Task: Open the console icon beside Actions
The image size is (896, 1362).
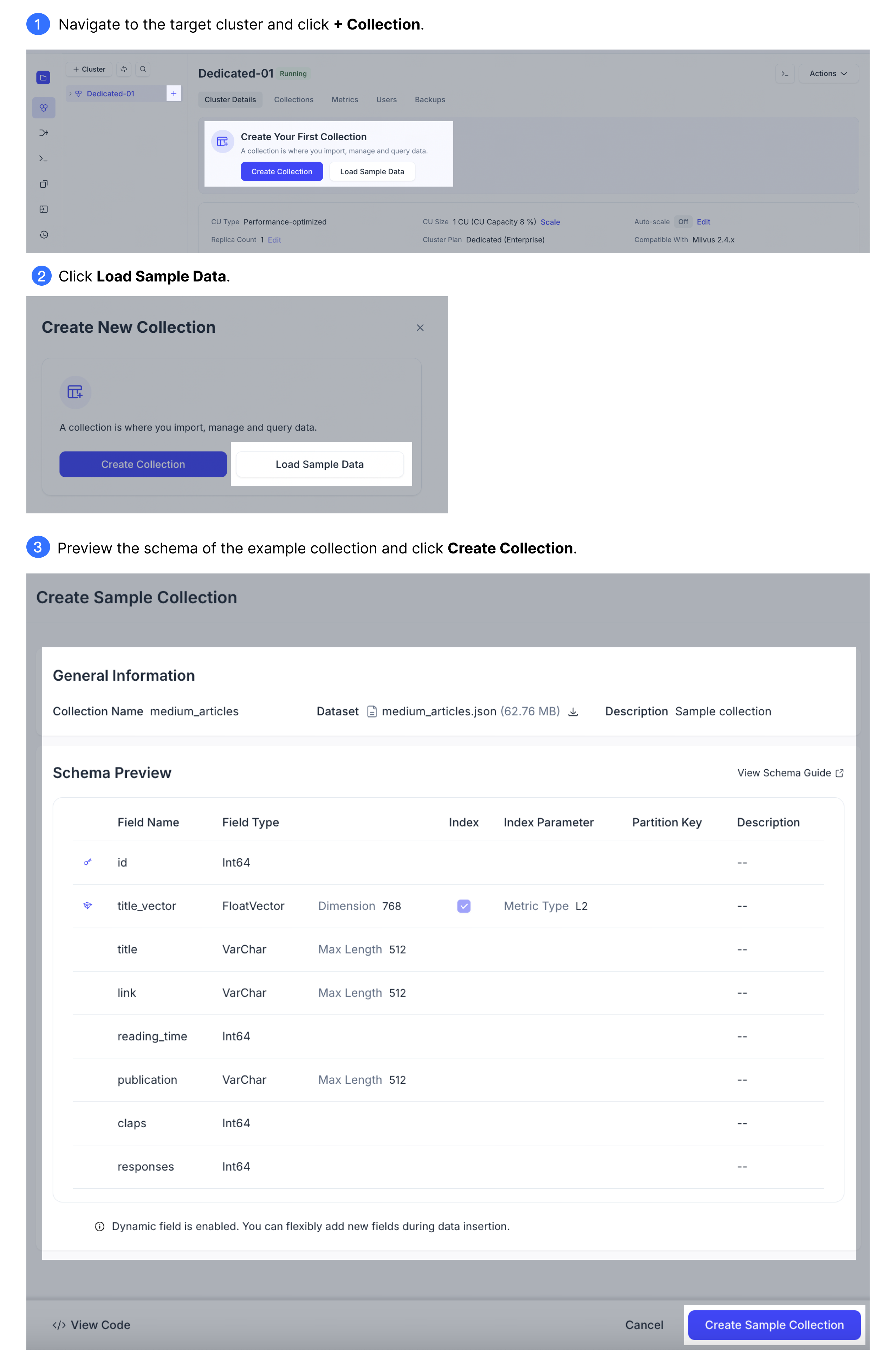Action: (784, 74)
